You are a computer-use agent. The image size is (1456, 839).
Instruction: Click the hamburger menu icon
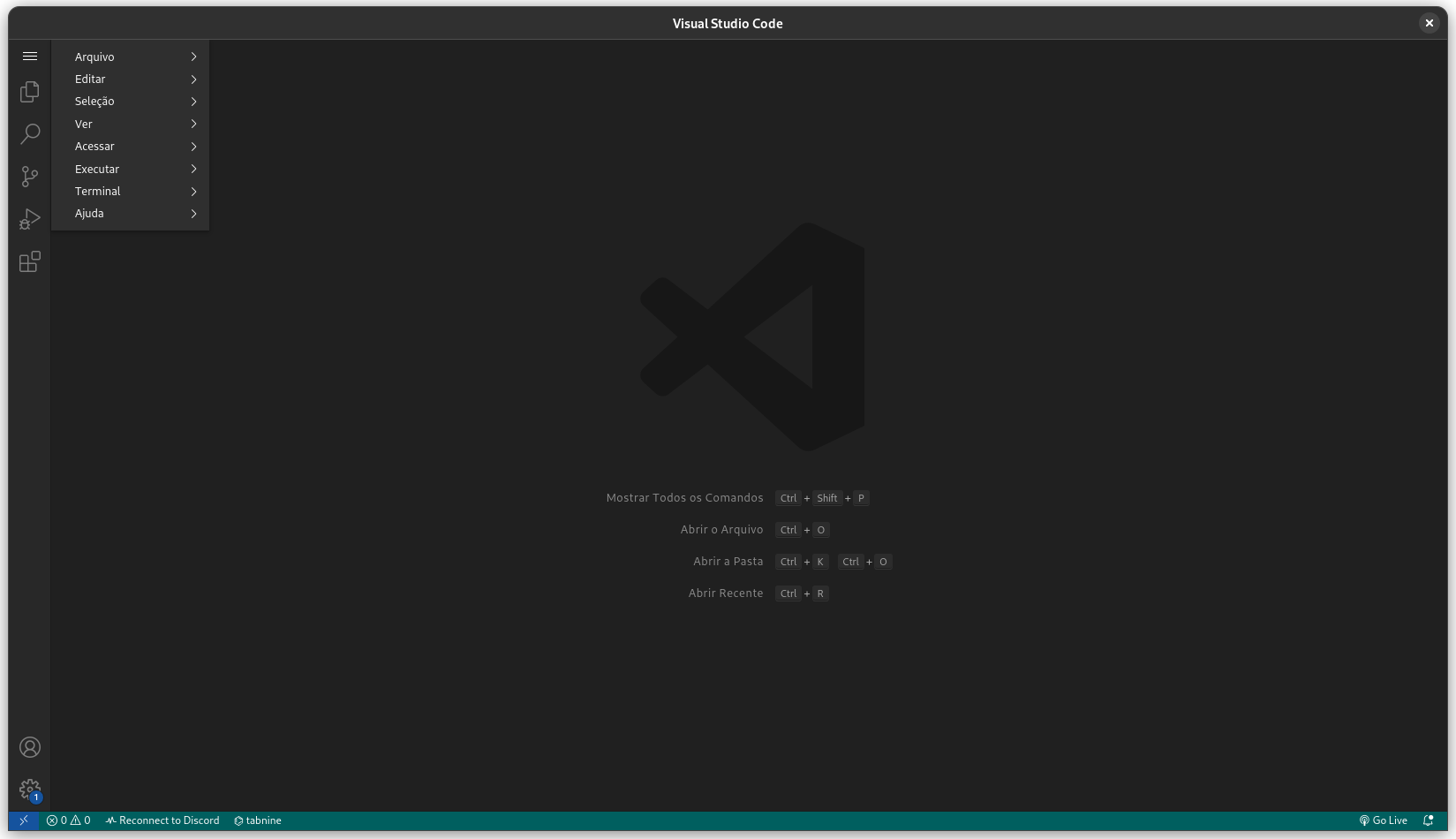[29, 56]
